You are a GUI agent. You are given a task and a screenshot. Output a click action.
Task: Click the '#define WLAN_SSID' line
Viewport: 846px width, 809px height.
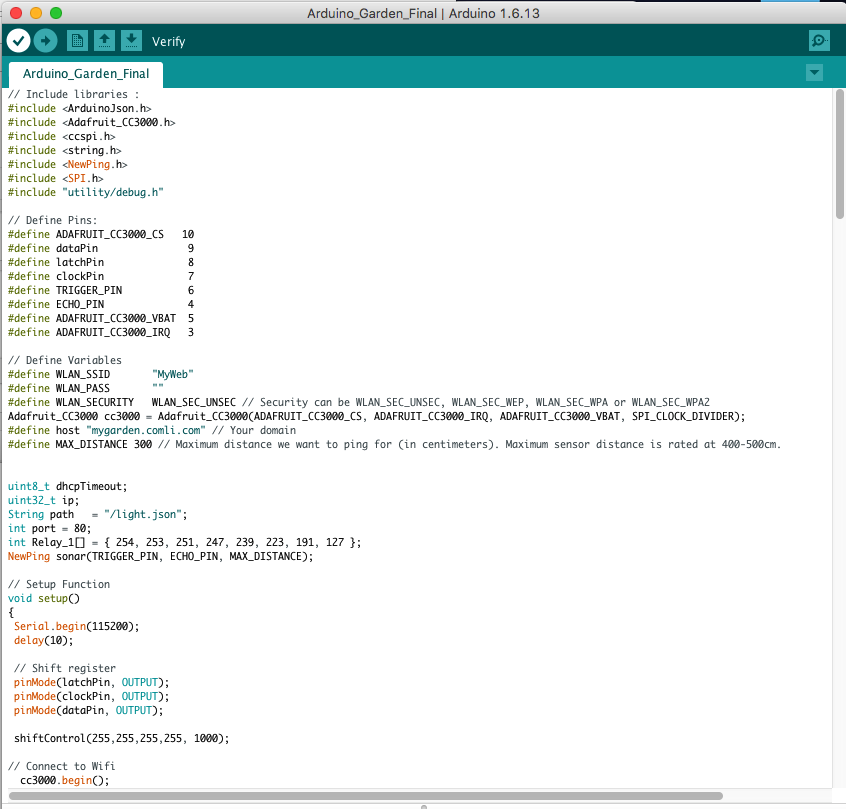(100, 375)
